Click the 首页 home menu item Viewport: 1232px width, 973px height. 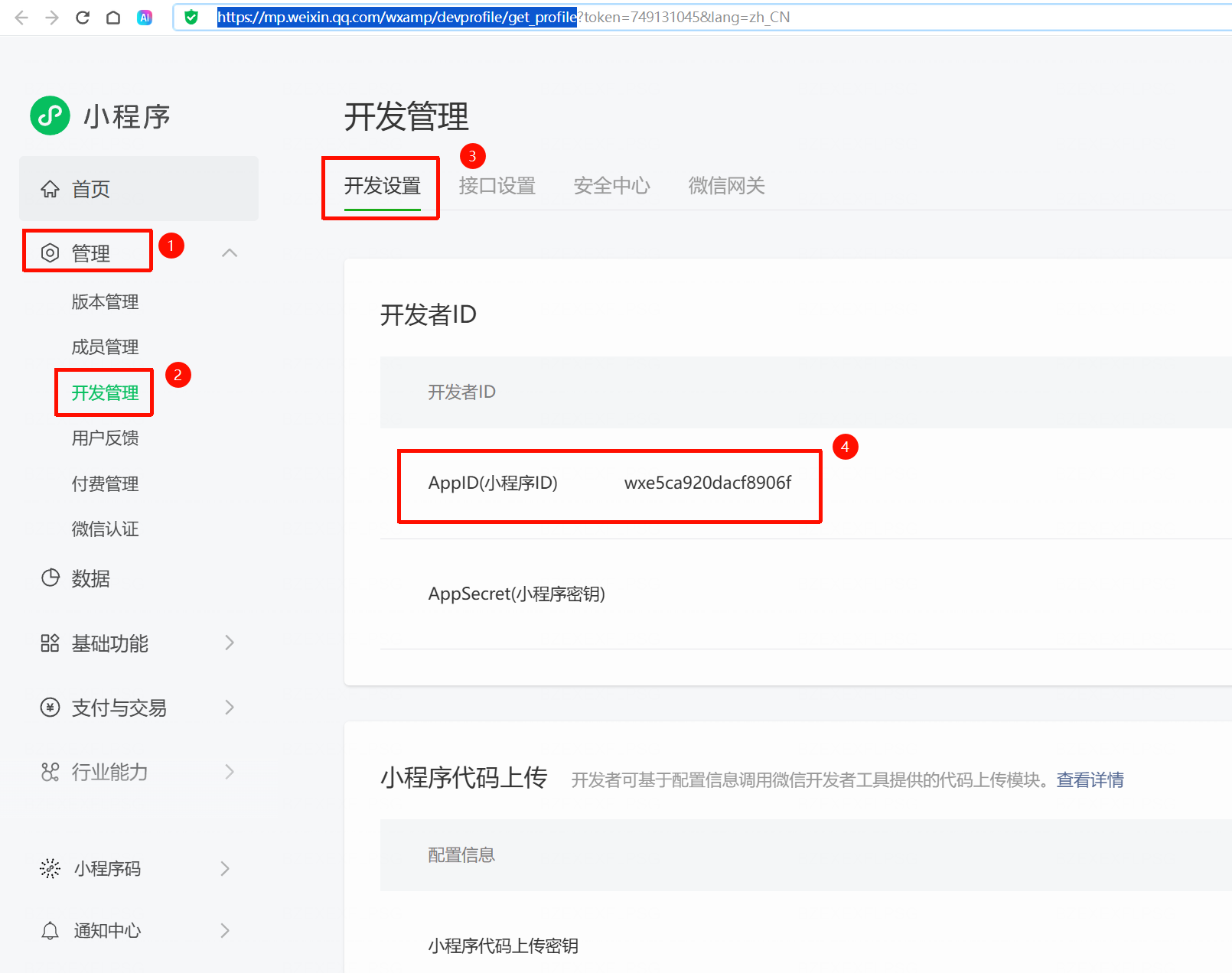pyautogui.click(x=90, y=189)
